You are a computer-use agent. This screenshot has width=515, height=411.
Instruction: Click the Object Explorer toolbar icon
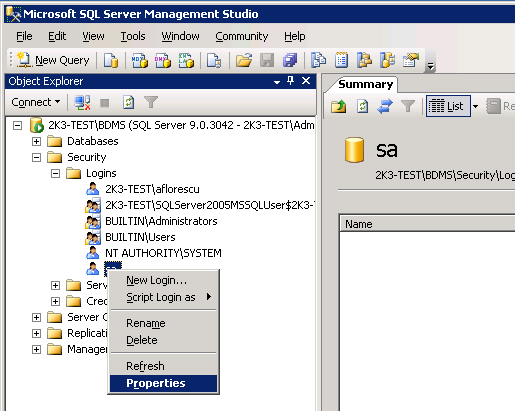(364, 60)
